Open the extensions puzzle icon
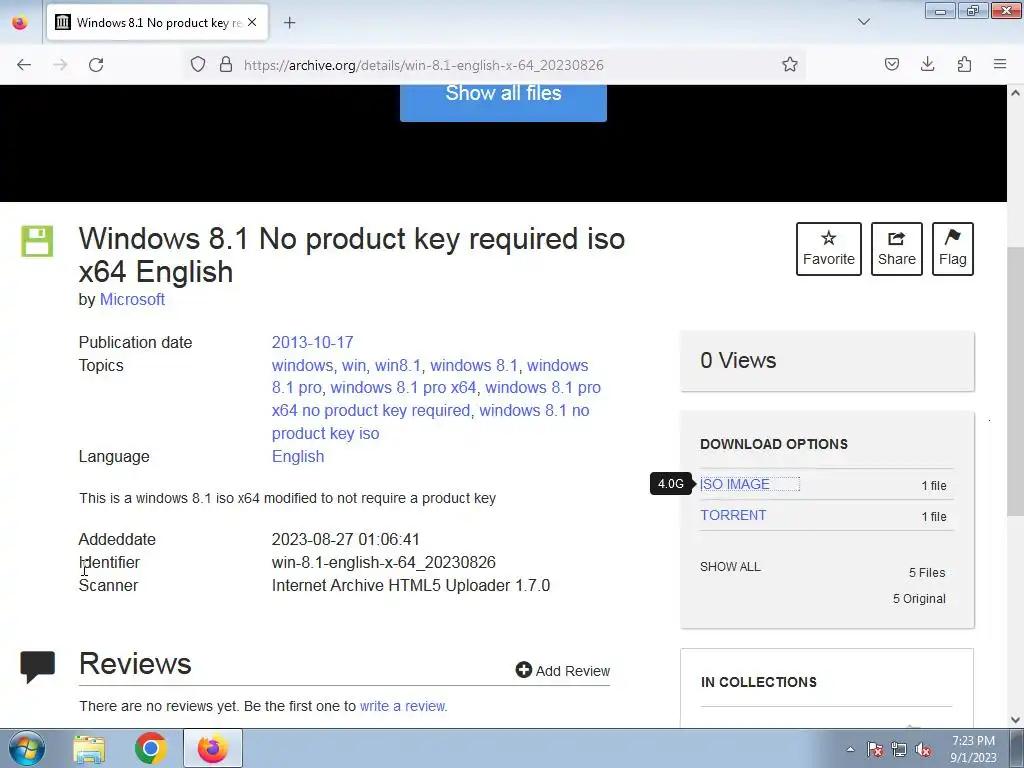 (964, 64)
